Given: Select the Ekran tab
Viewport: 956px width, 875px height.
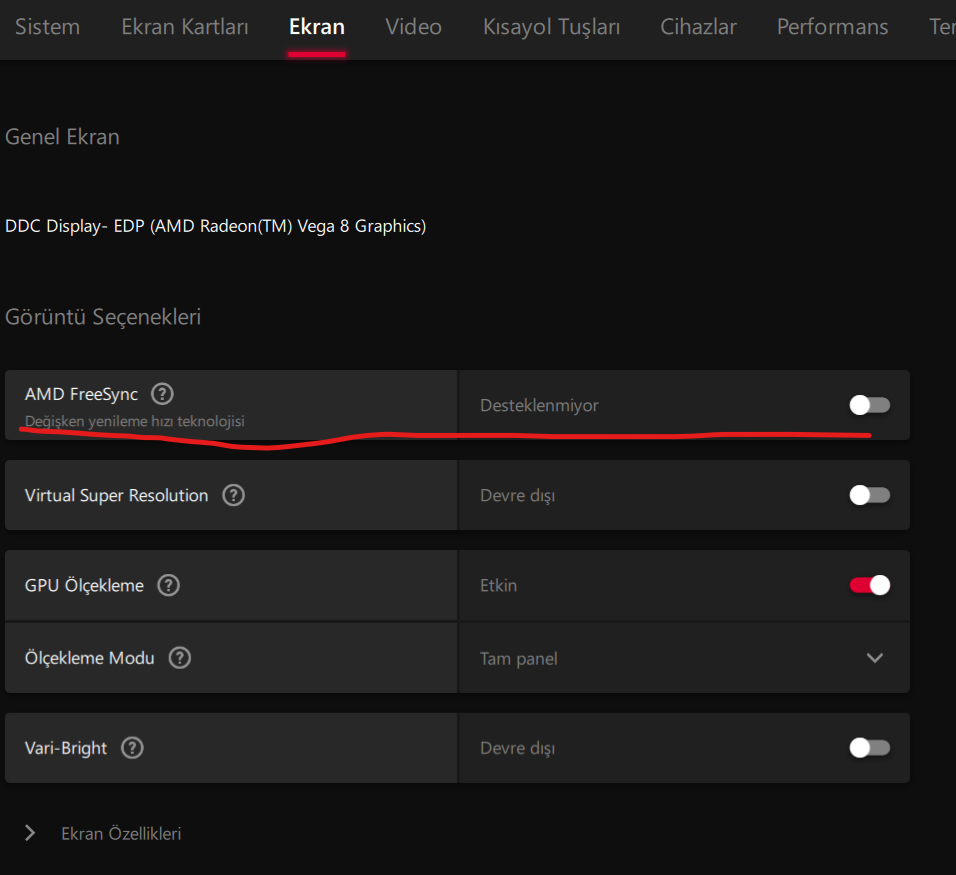Looking at the screenshot, I should point(317,27).
